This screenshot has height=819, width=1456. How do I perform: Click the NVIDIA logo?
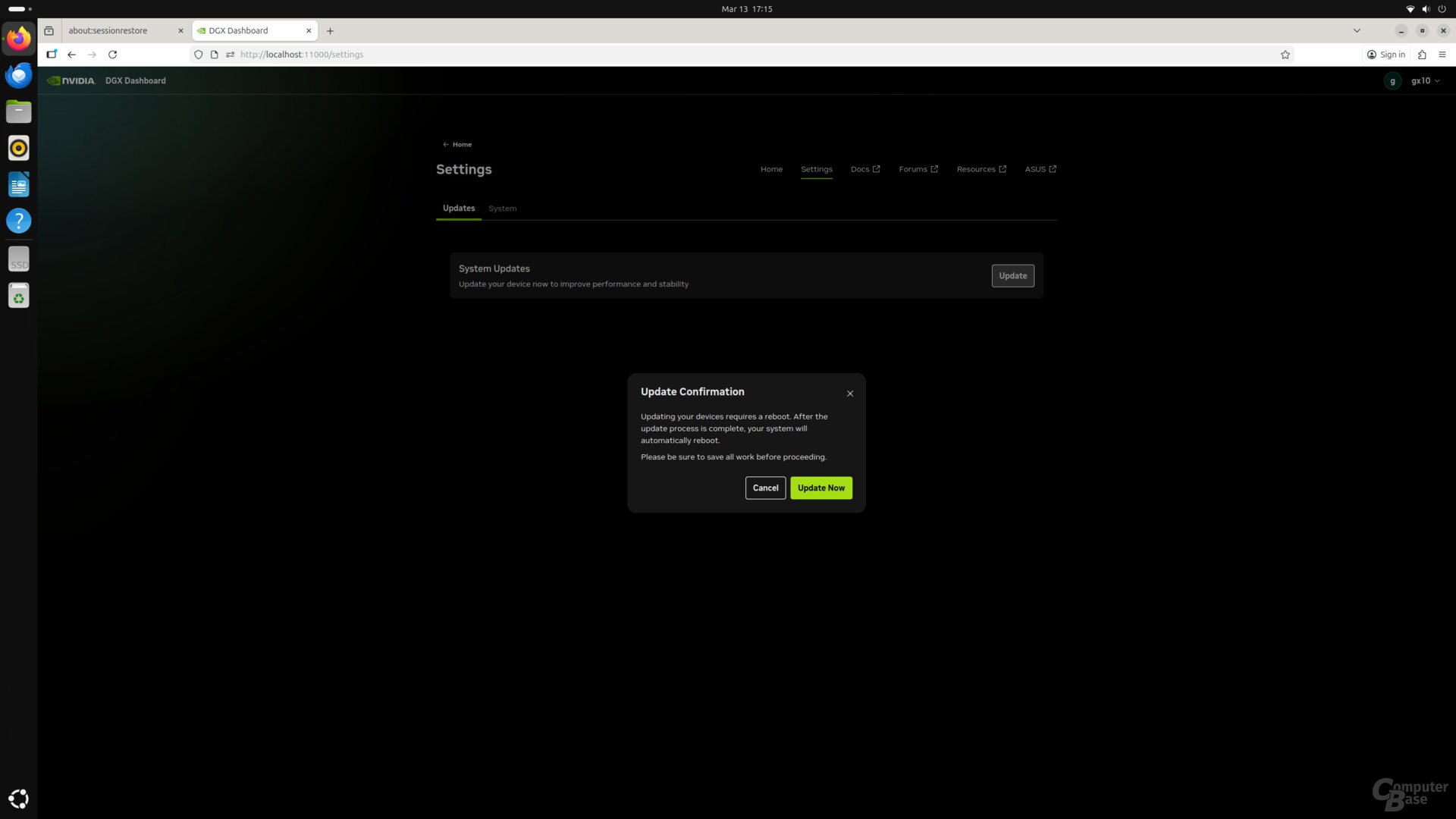(71, 80)
